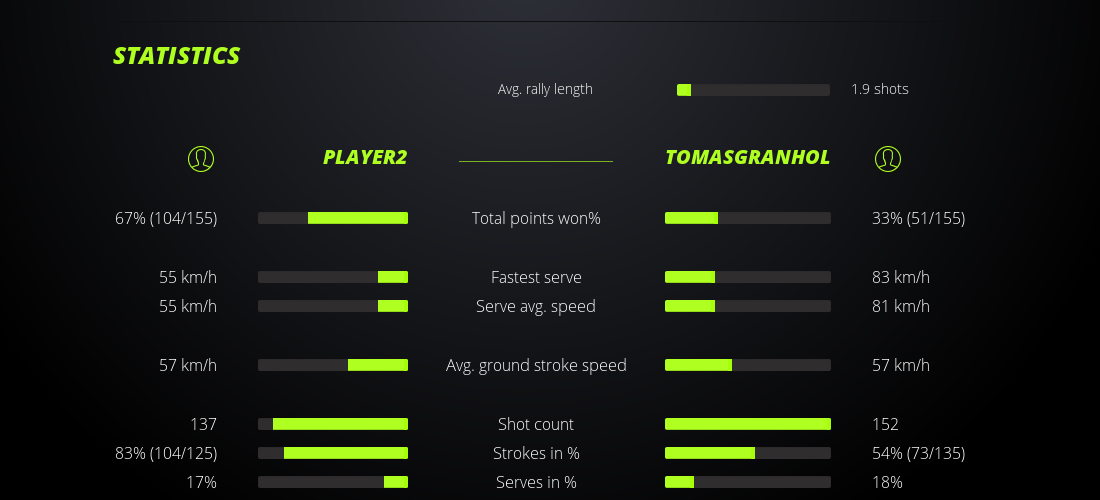Click TOMASGRANHOL's Shot count bar
Image resolution: width=1100 pixels, height=500 pixels.
tap(747, 424)
